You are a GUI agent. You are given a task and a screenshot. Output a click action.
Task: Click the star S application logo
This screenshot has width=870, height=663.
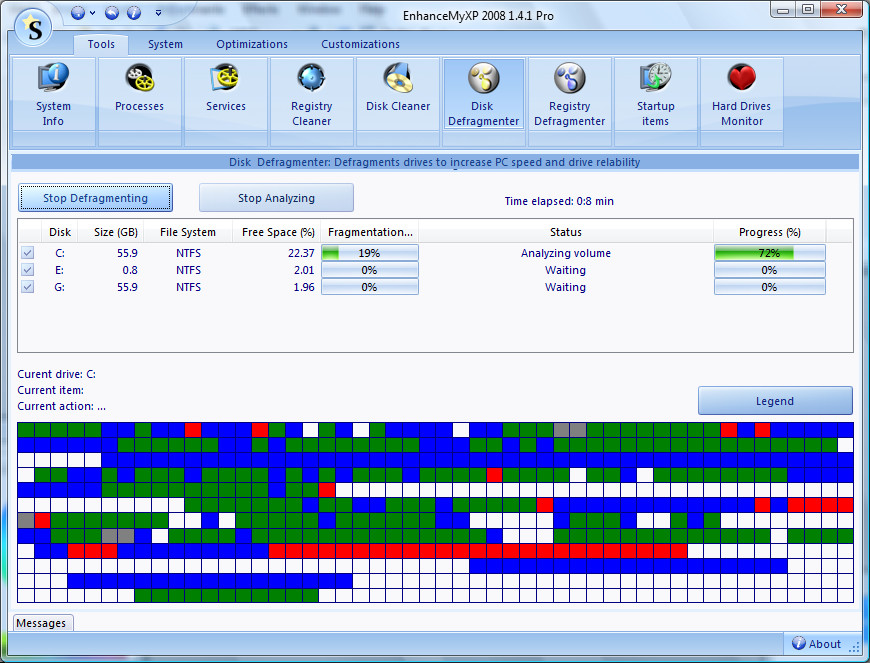pos(33,28)
